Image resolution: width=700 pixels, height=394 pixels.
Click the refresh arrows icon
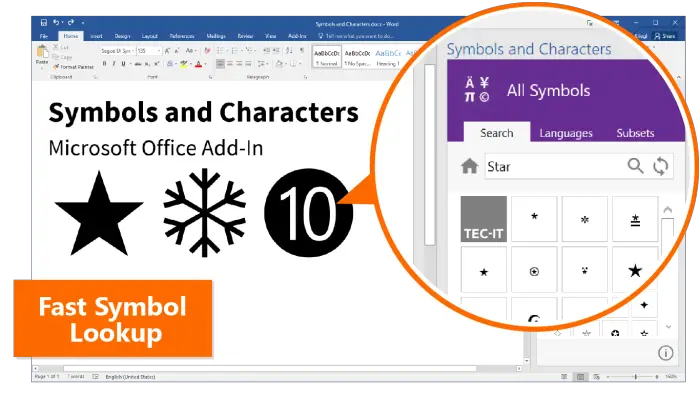pyautogui.click(x=661, y=166)
